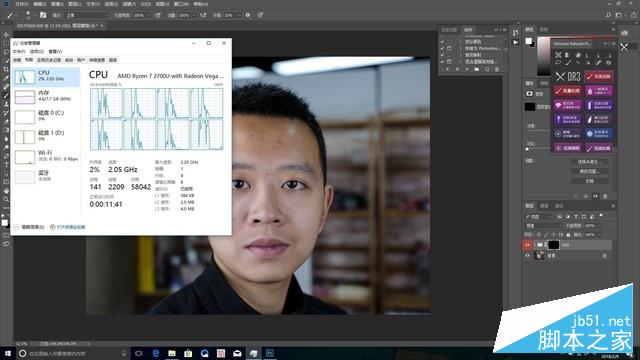Open the brush blending mode dropdown

87,15
